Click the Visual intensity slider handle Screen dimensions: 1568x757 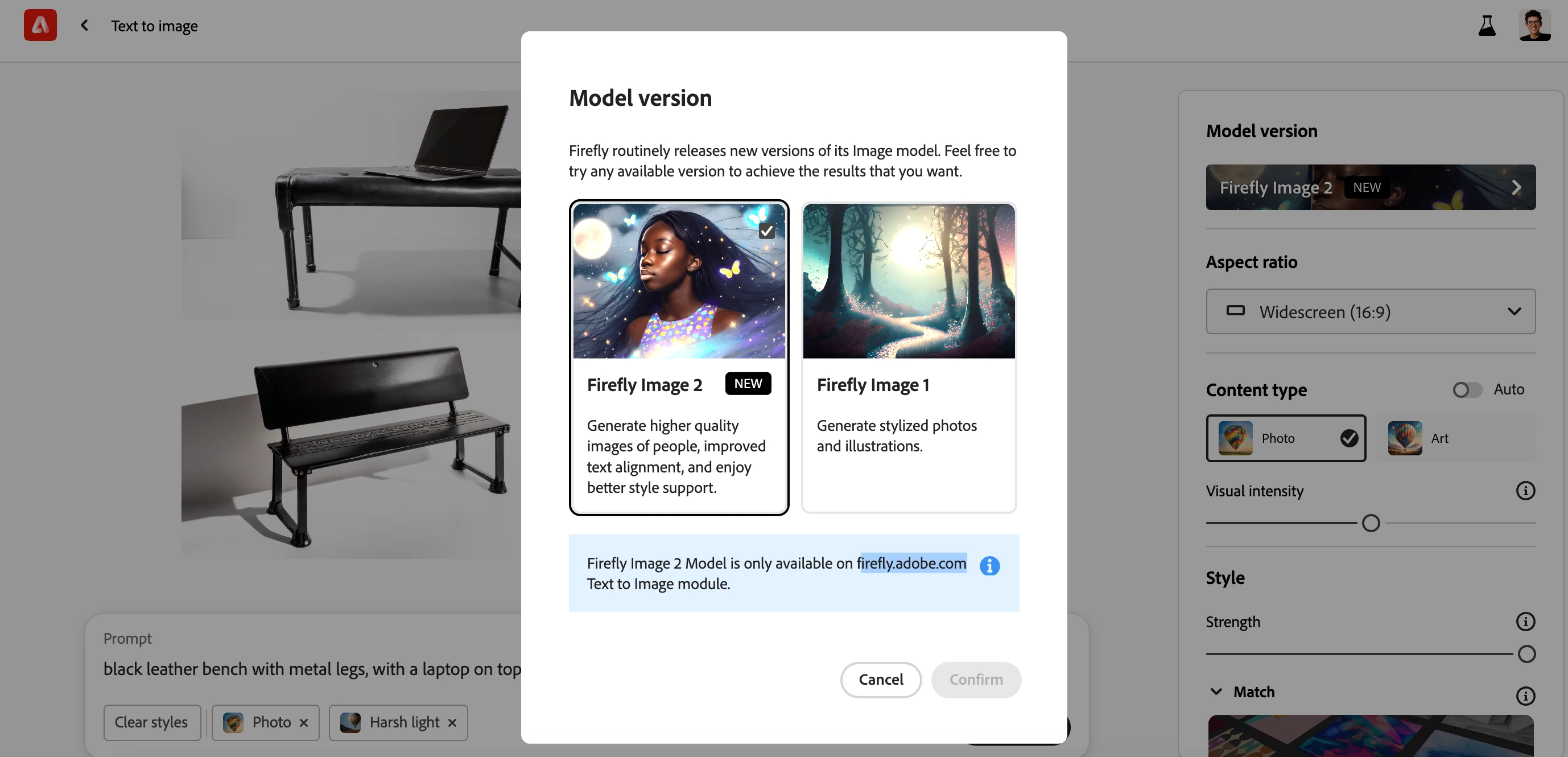(x=1370, y=523)
